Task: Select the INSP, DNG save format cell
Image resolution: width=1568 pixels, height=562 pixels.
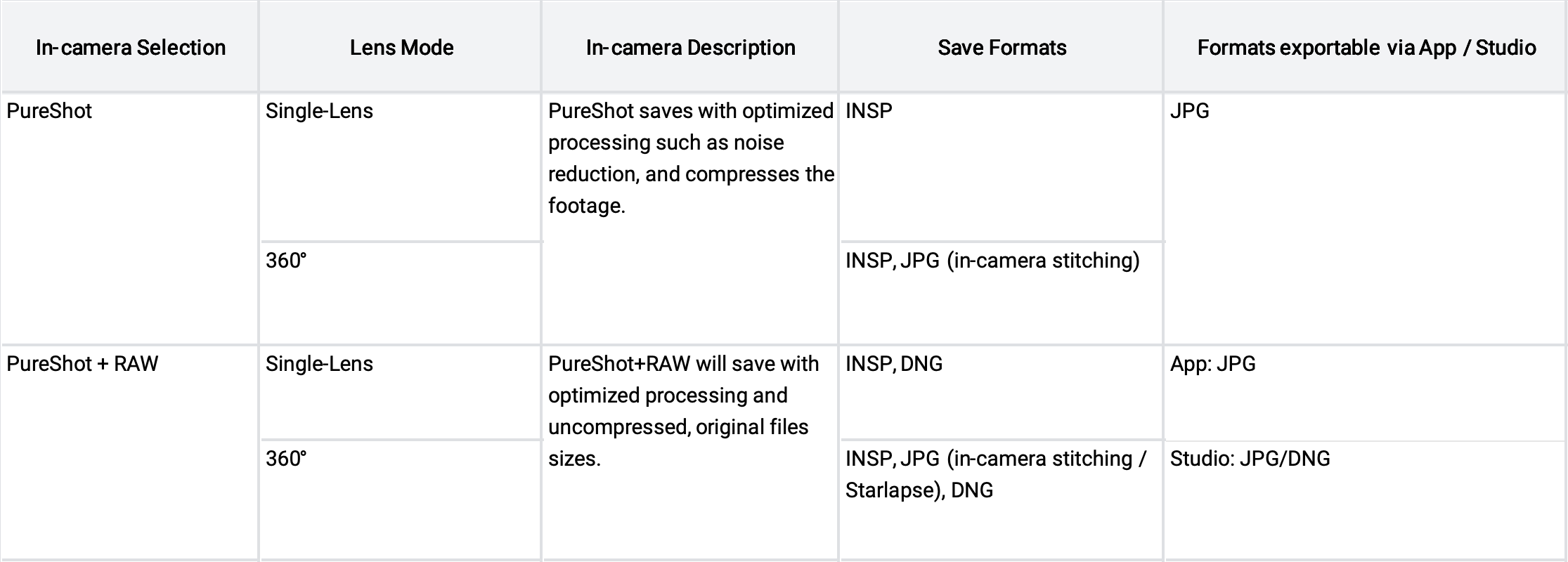Action: pos(894,364)
